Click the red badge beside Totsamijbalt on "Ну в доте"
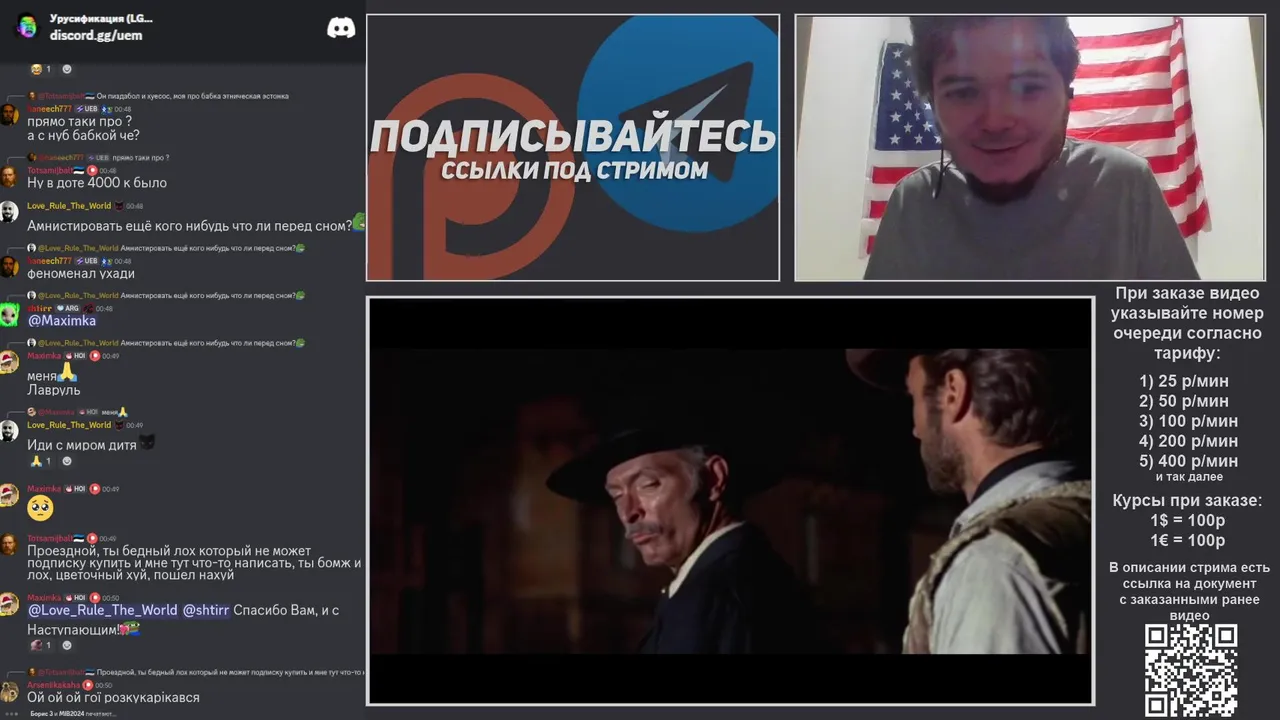Screen dimensions: 1280x720 (92, 171)
